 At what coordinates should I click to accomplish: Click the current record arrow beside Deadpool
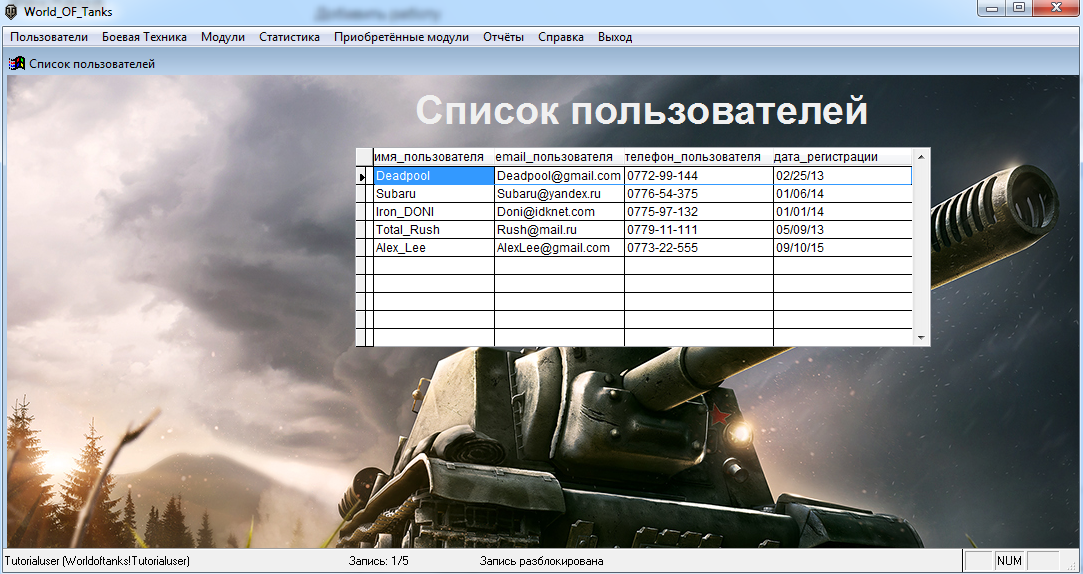[363, 177]
